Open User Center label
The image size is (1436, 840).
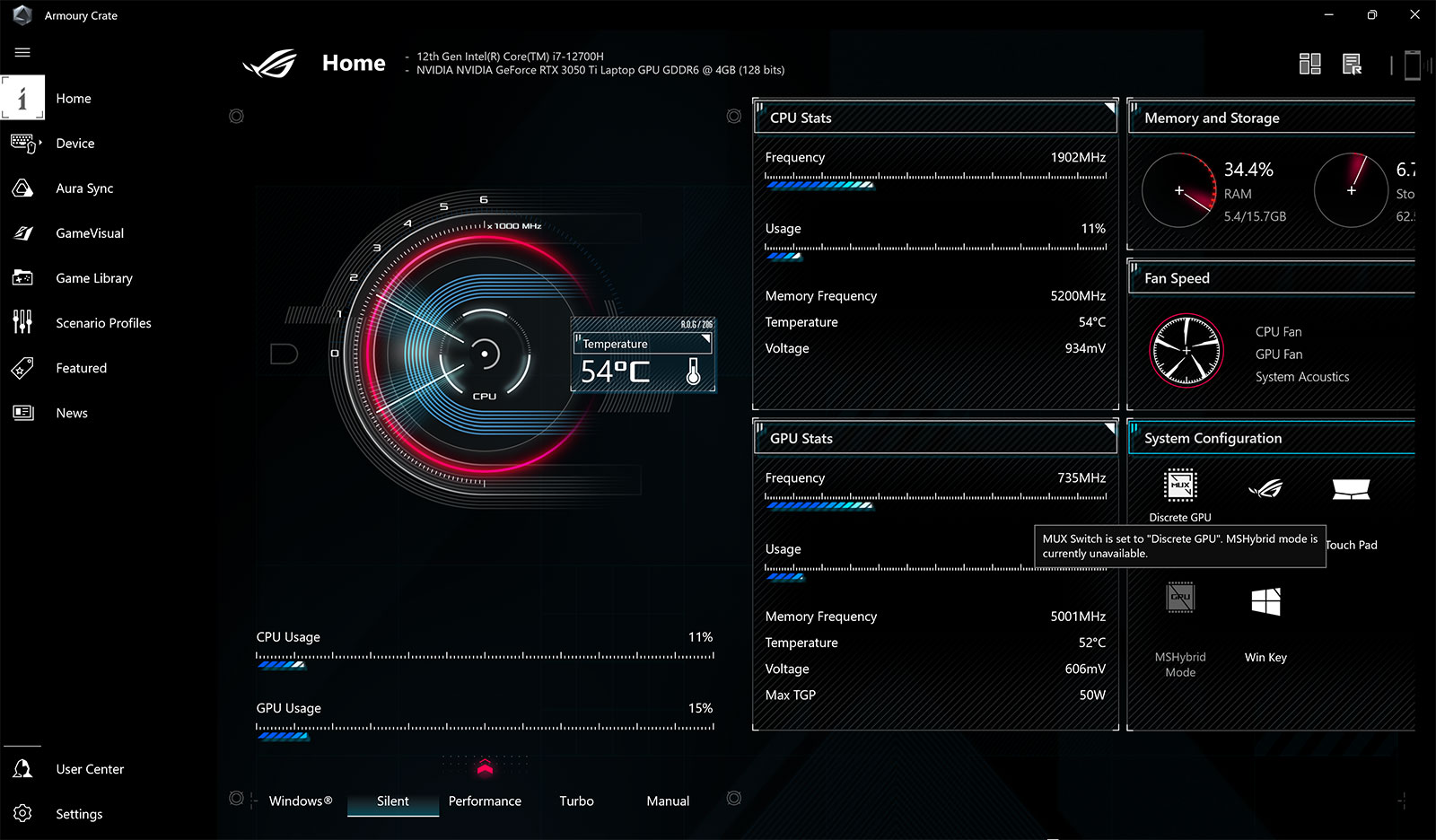pos(90,768)
